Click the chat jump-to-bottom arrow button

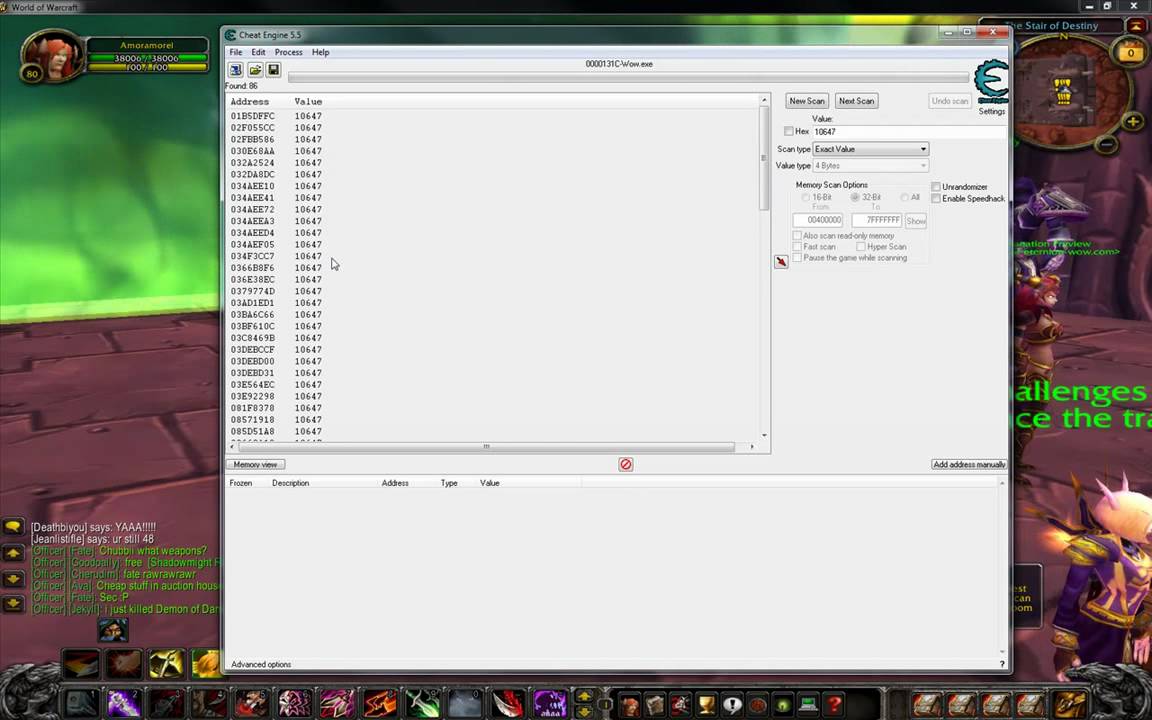point(13,604)
